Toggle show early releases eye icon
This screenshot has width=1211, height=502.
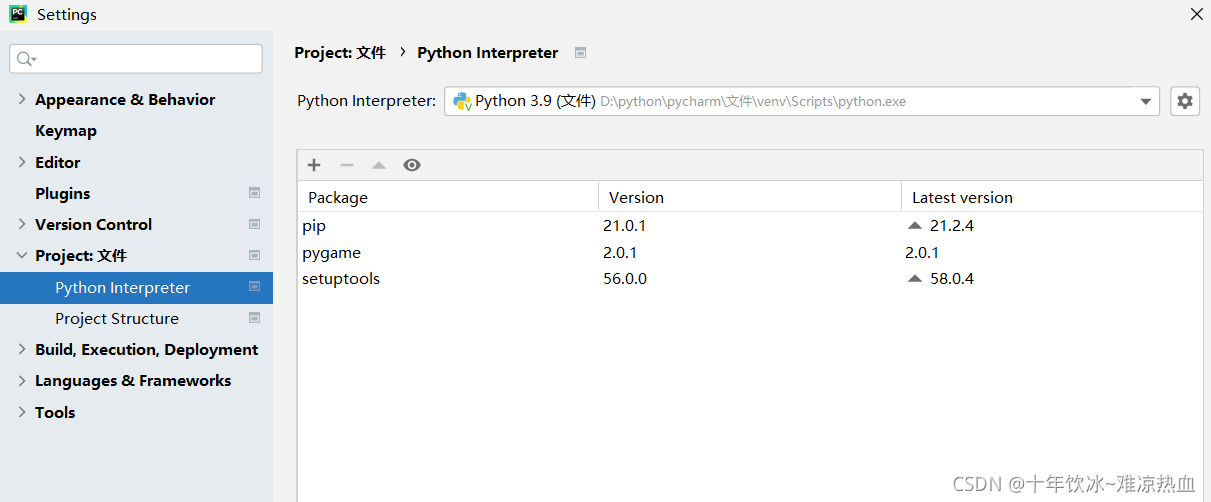click(x=412, y=165)
